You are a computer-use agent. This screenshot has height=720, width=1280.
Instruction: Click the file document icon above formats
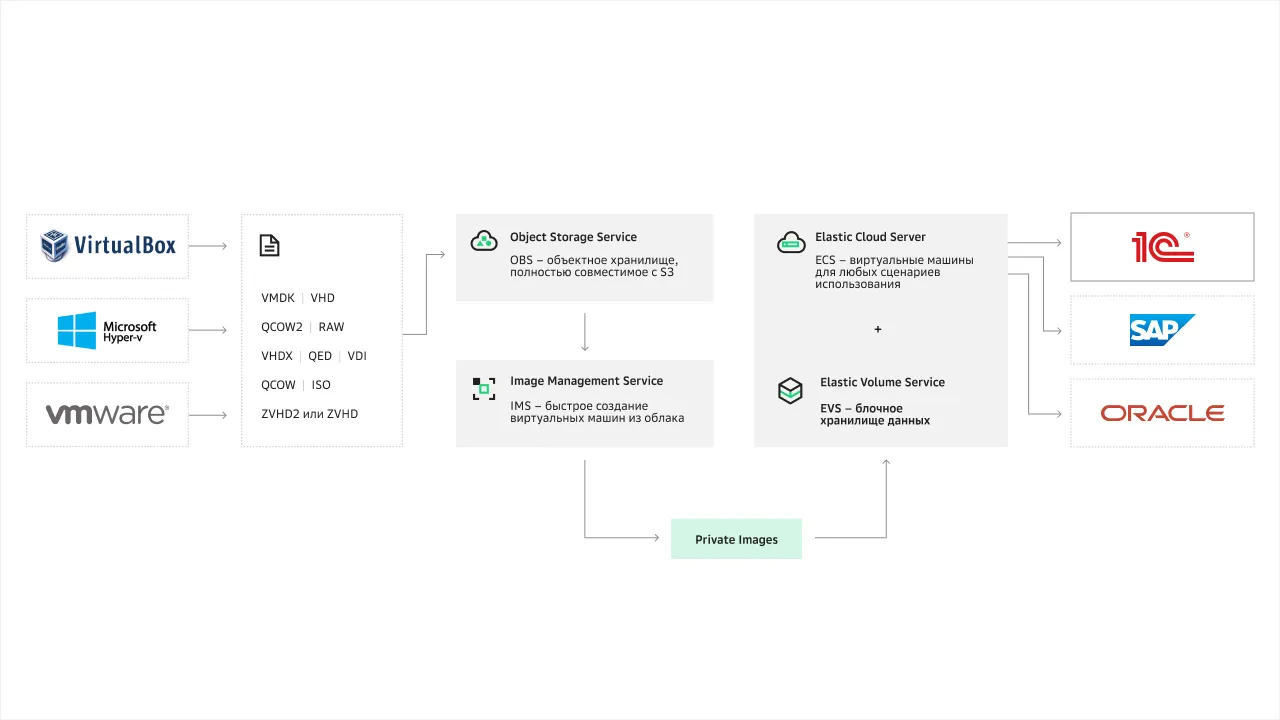(269, 245)
